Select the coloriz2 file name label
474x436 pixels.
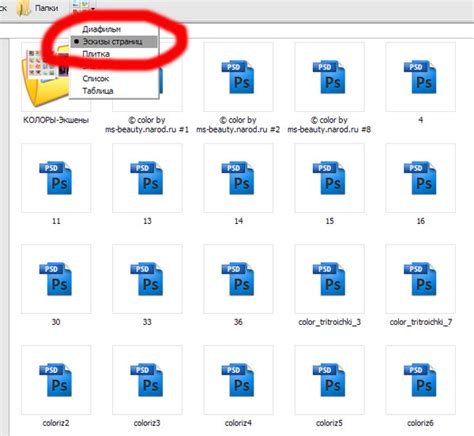tap(56, 423)
